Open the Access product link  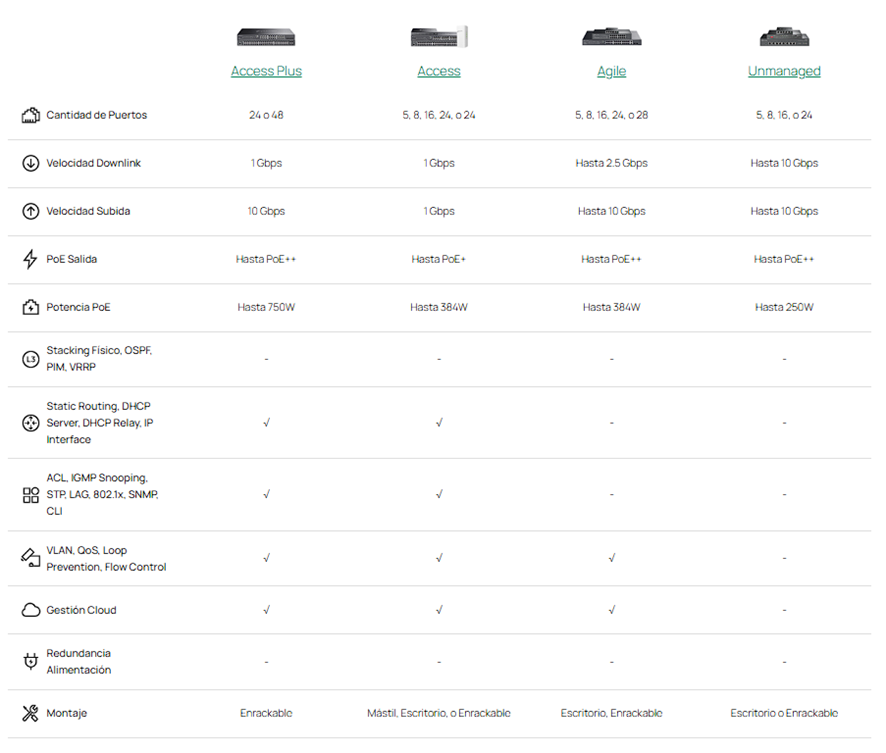(439, 71)
